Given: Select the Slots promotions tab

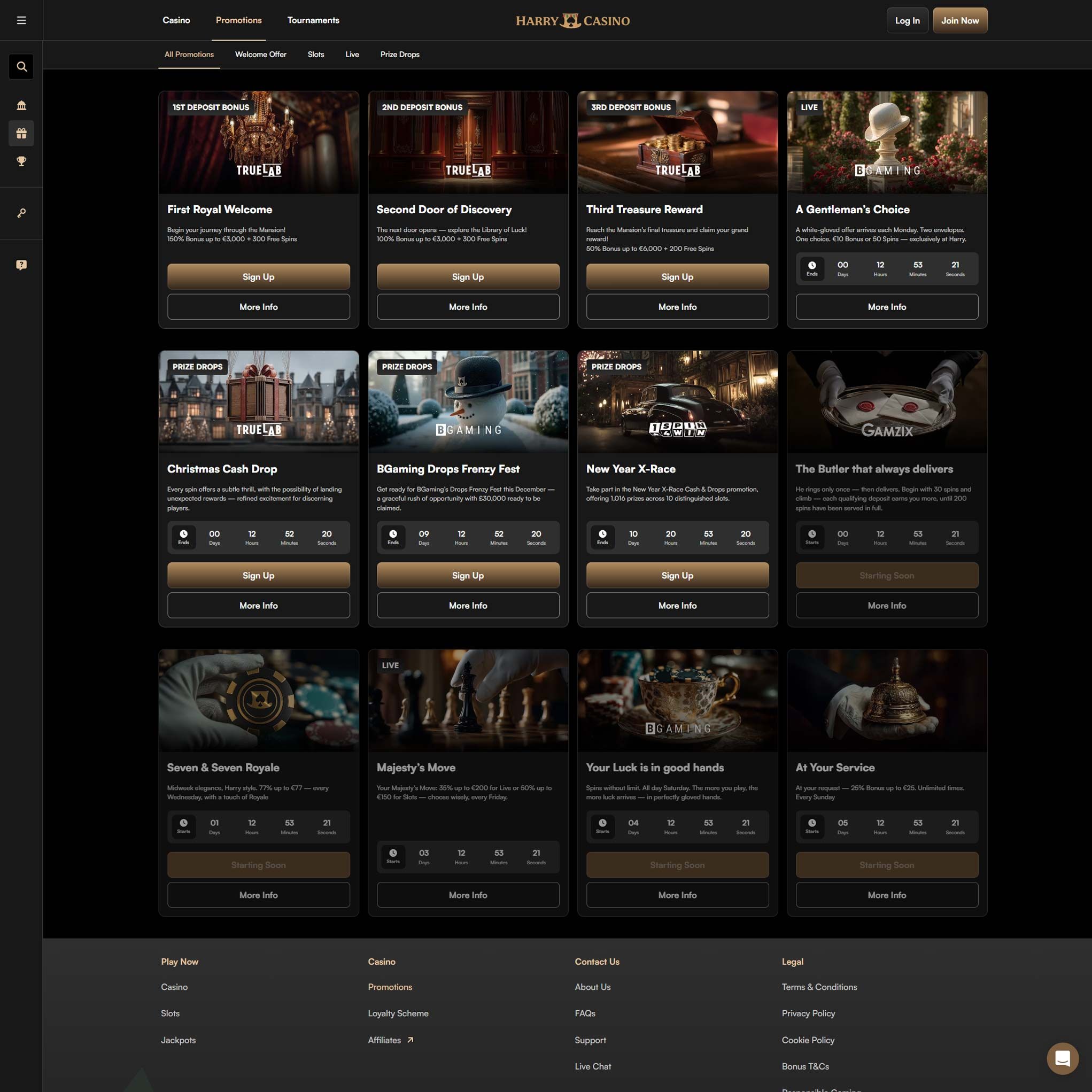Looking at the screenshot, I should click(x=315, y=55).
